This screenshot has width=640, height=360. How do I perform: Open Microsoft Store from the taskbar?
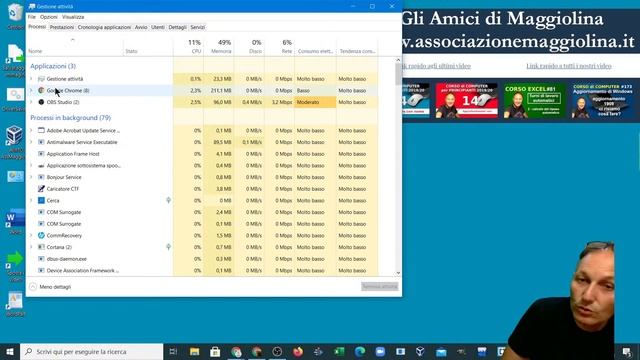215,351
